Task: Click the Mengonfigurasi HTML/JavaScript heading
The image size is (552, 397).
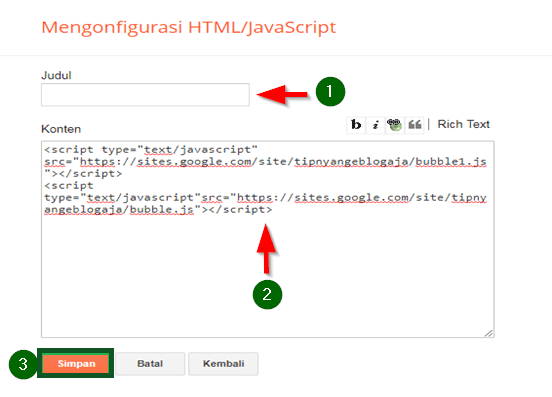Action: pos(189,27)
